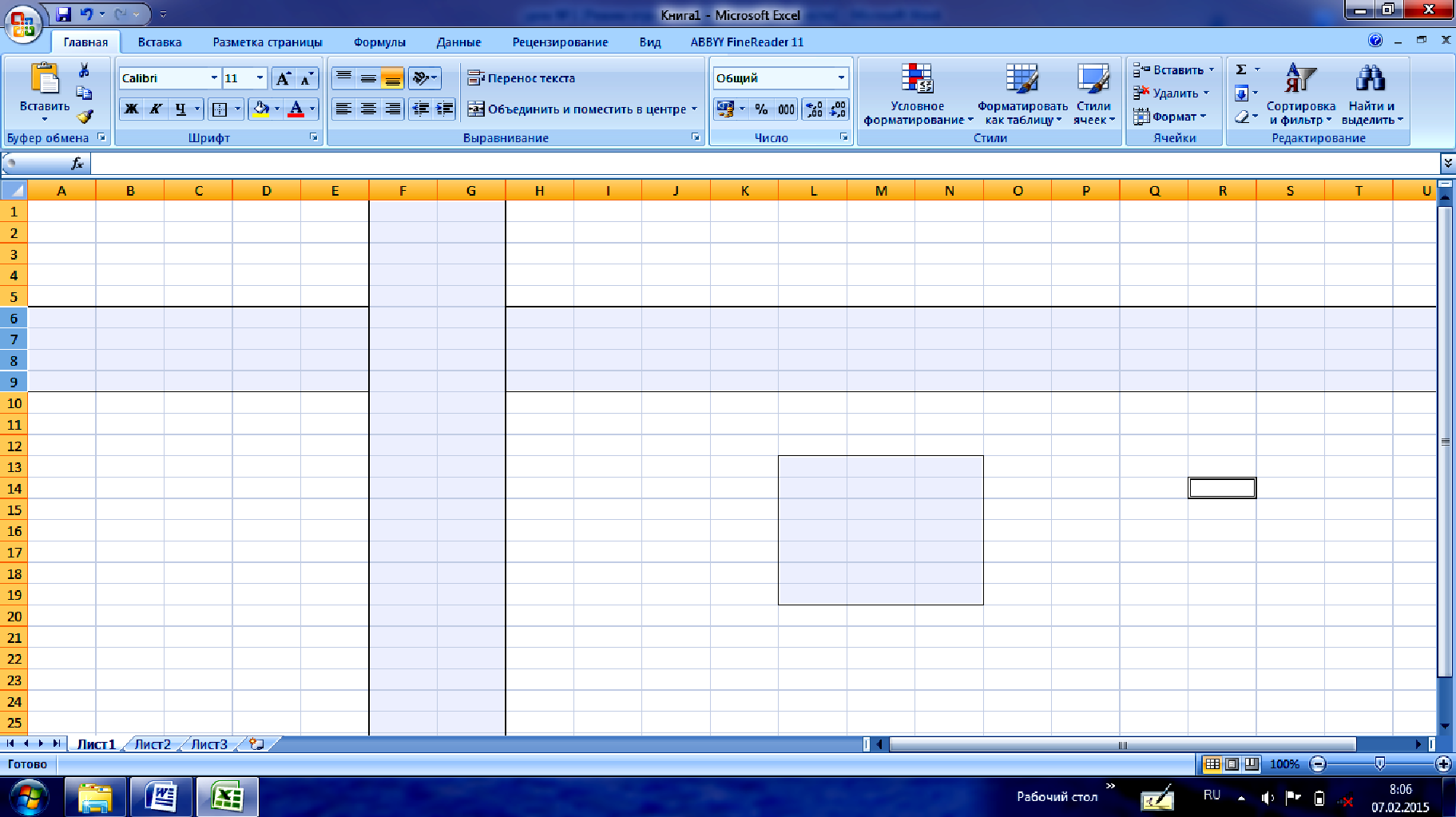Switch to sheet Лист3
This screenshot has height=817, width=1456.
[x=209, y=744]
